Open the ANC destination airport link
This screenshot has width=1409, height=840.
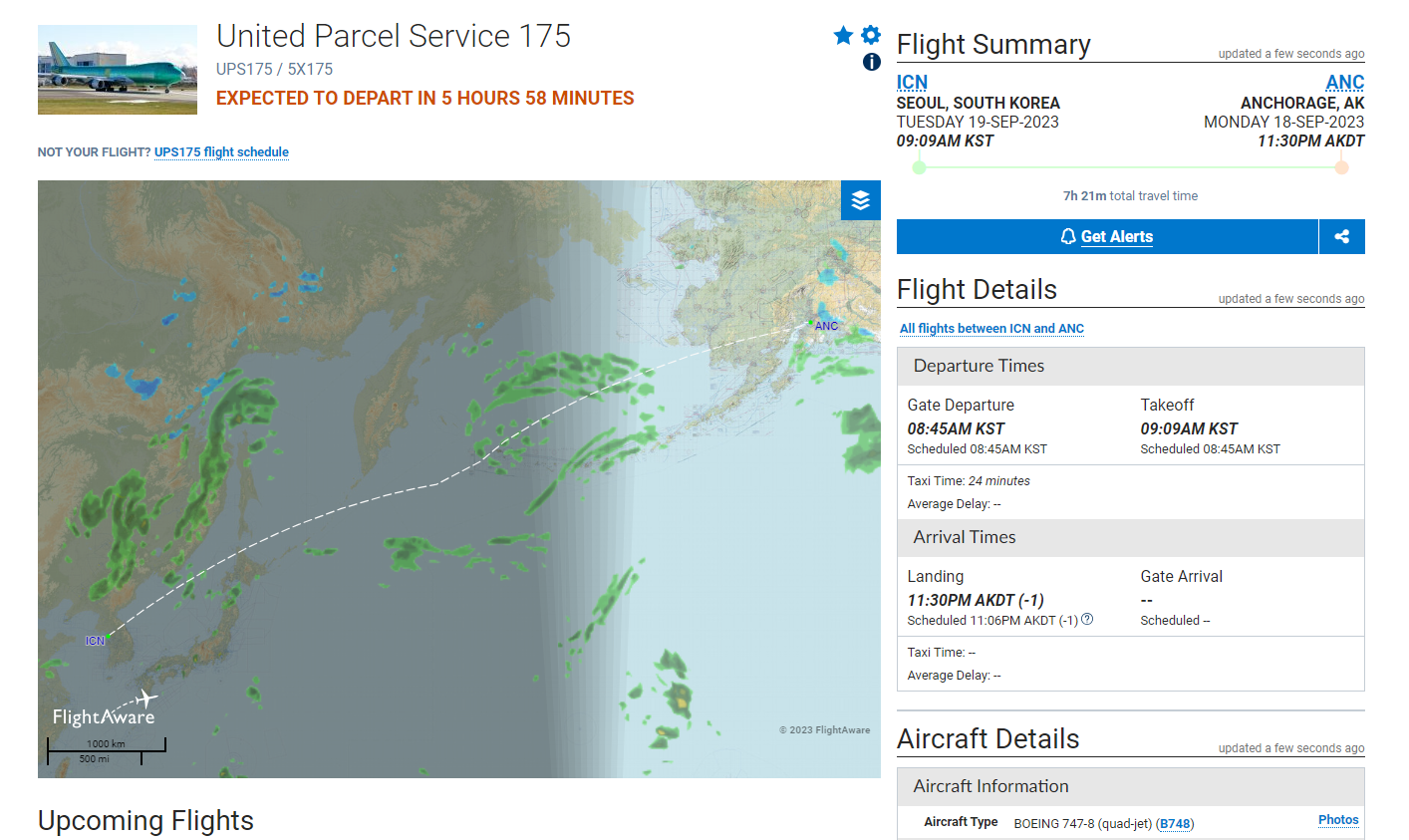1344,83
